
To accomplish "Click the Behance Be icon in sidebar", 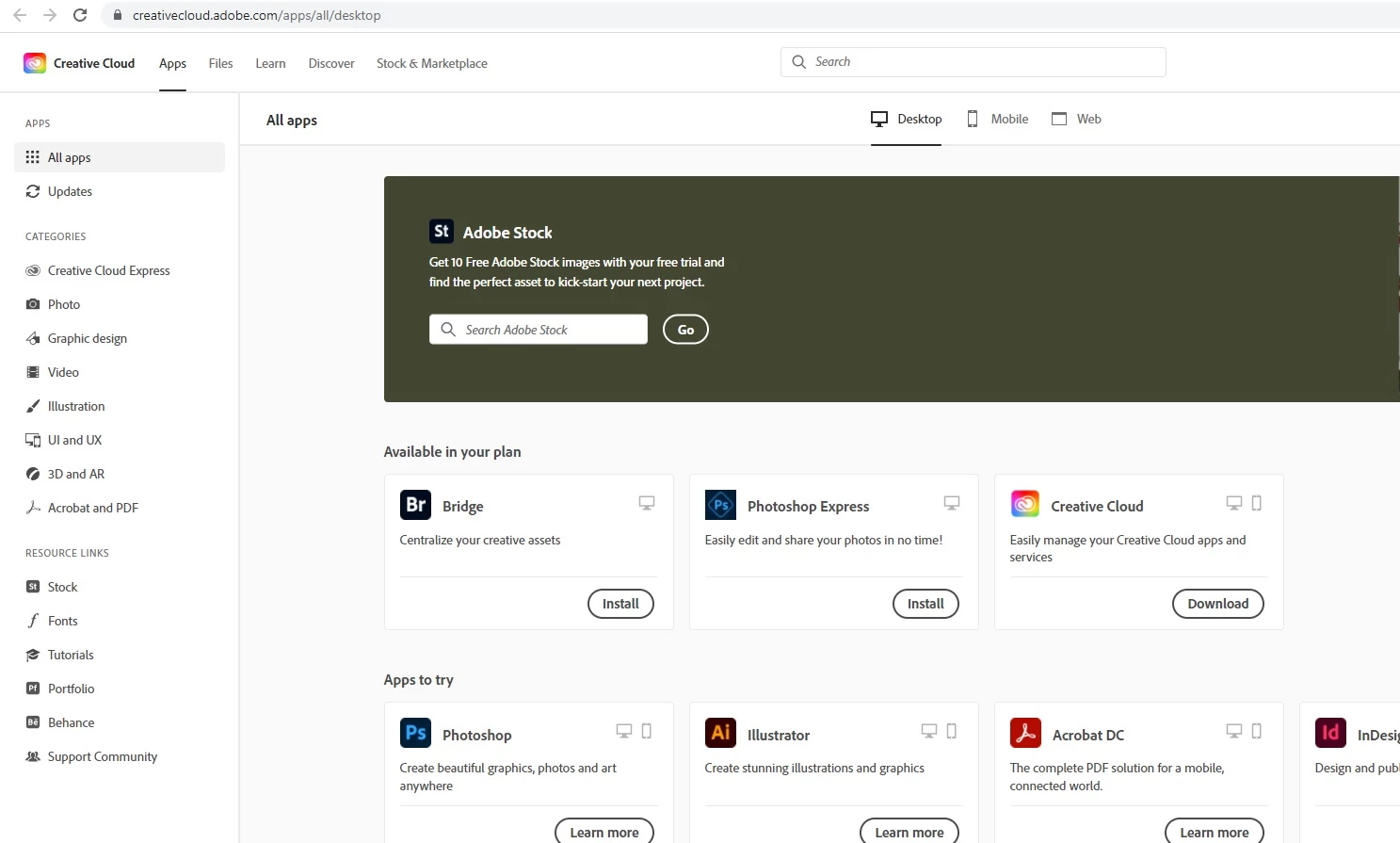I will [33, 722].
